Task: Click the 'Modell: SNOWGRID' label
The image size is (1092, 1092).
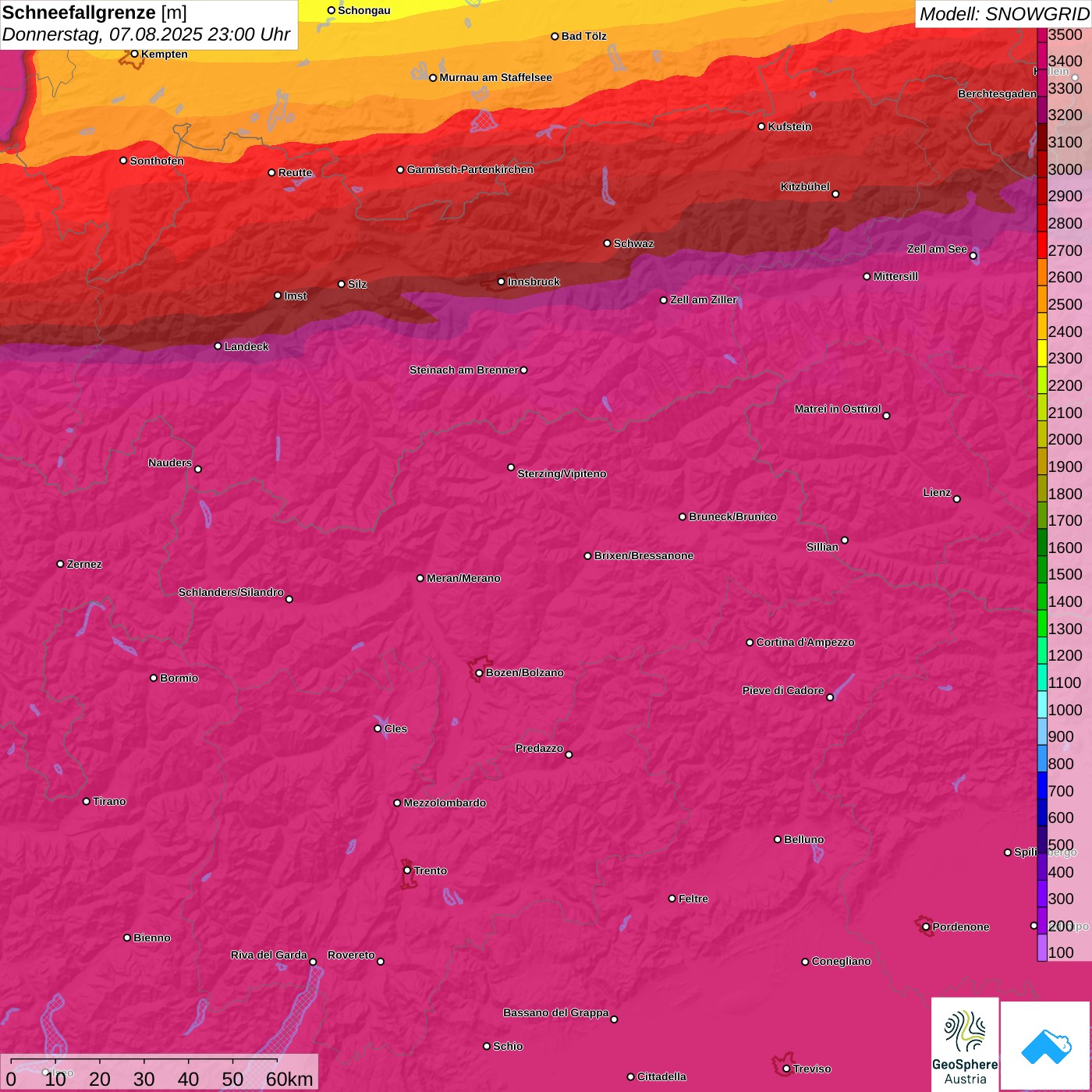Action: [x=1004, y=14]
